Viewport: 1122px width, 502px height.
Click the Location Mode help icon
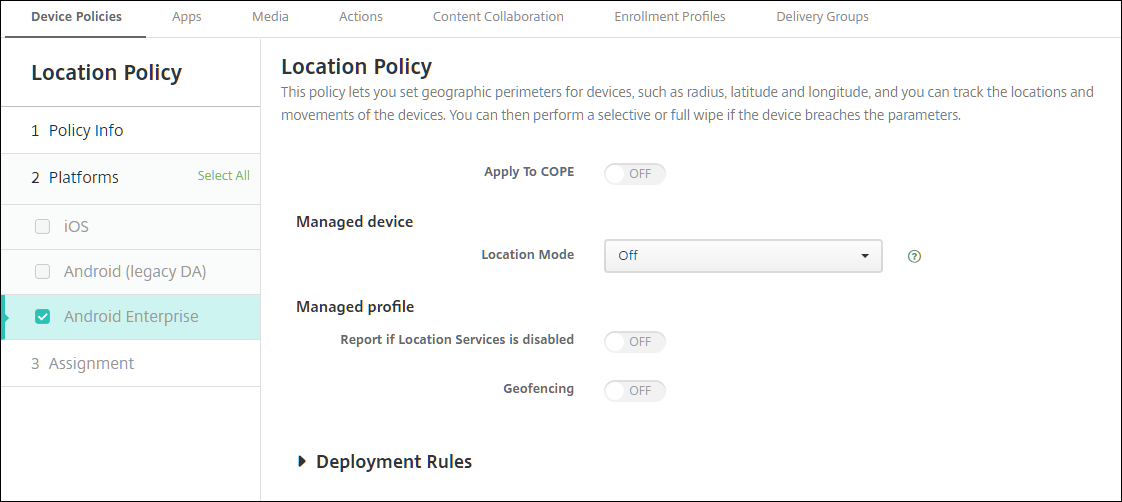[914, 256]
